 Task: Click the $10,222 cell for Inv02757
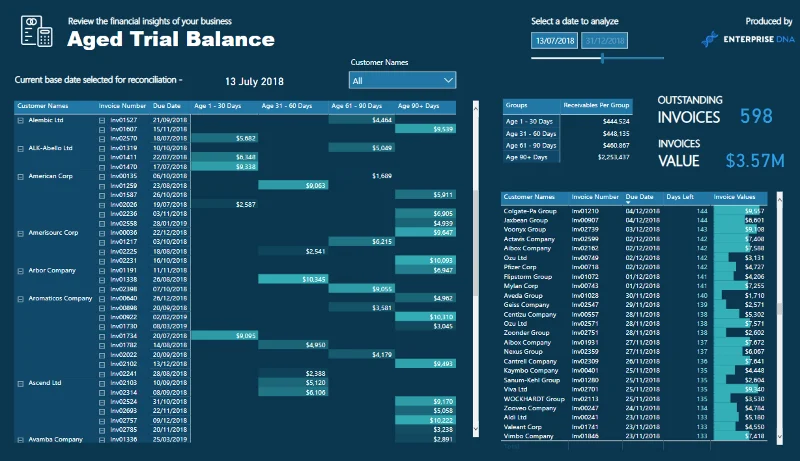(425, 420)
